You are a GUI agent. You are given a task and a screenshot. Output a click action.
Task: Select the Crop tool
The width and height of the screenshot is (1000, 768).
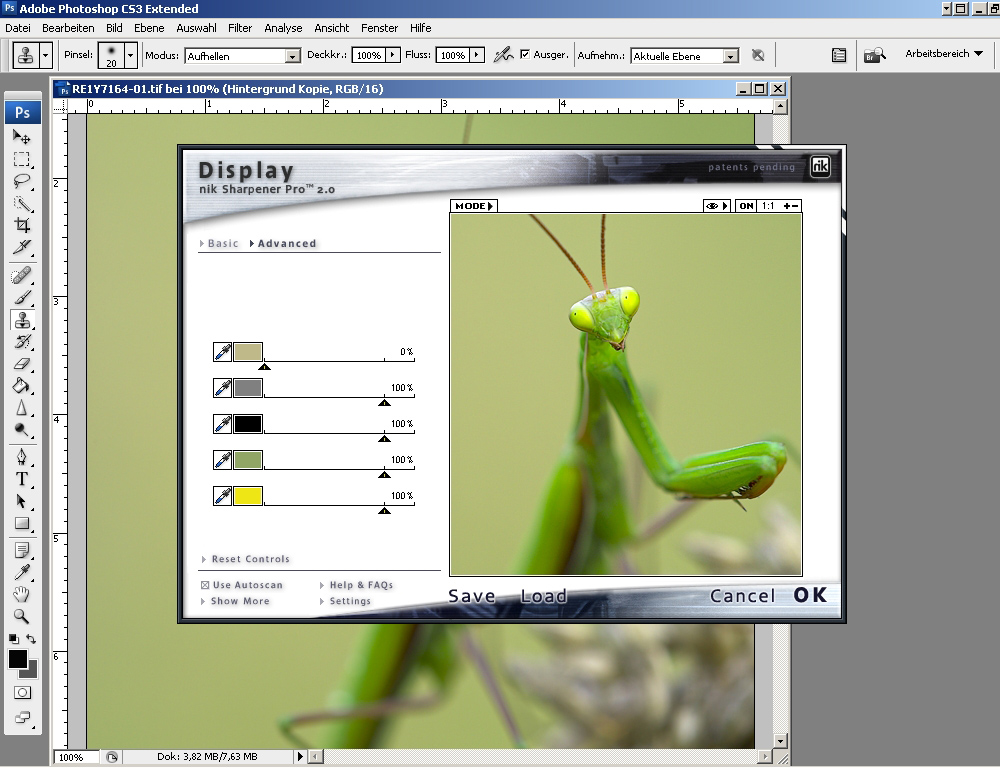pos(22,225)
